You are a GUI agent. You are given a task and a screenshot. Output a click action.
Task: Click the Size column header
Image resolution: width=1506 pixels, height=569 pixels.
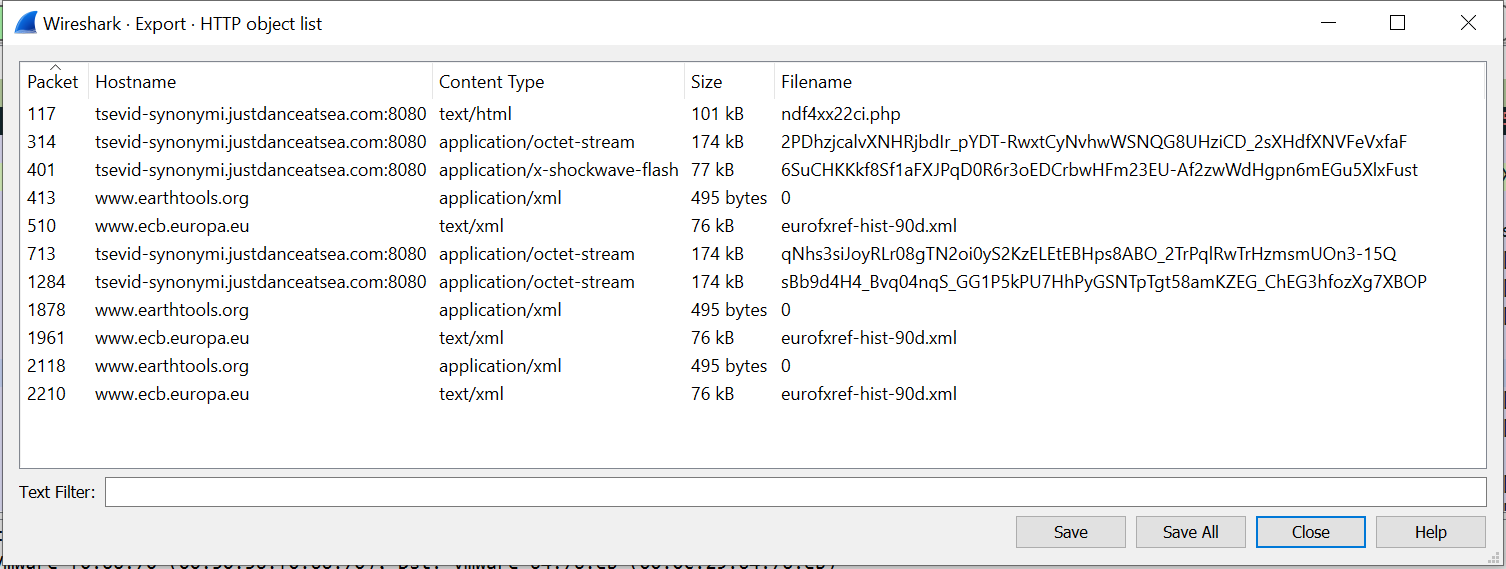click(706, 82)
